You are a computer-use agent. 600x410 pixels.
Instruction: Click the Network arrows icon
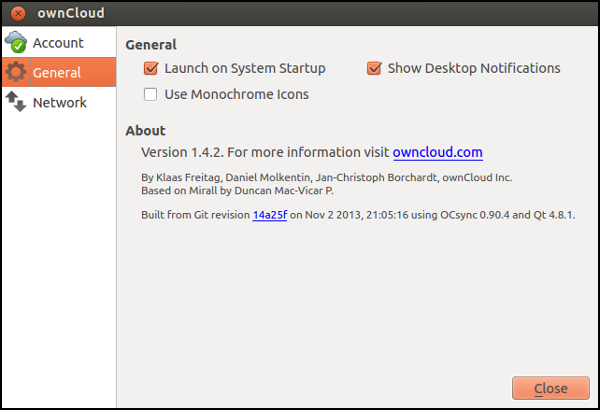(16, 102)
